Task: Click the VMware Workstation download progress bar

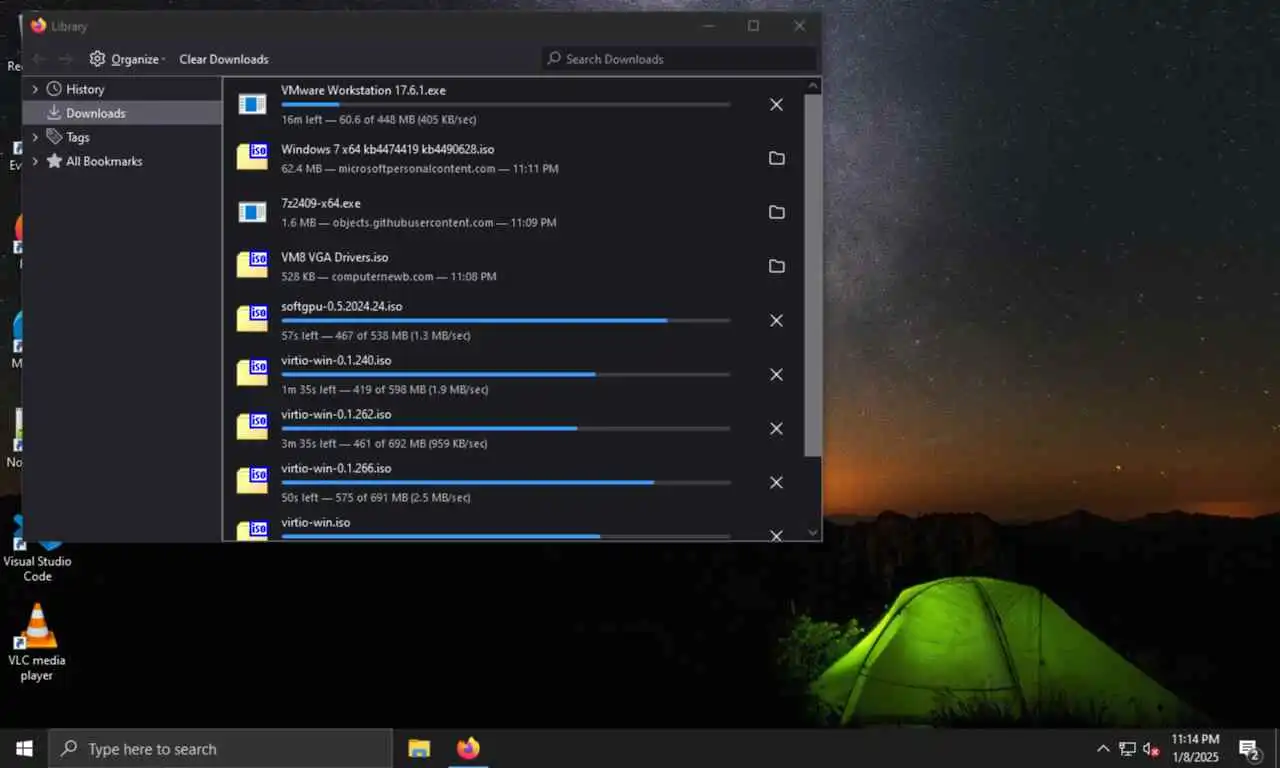Action: (506, 104)
